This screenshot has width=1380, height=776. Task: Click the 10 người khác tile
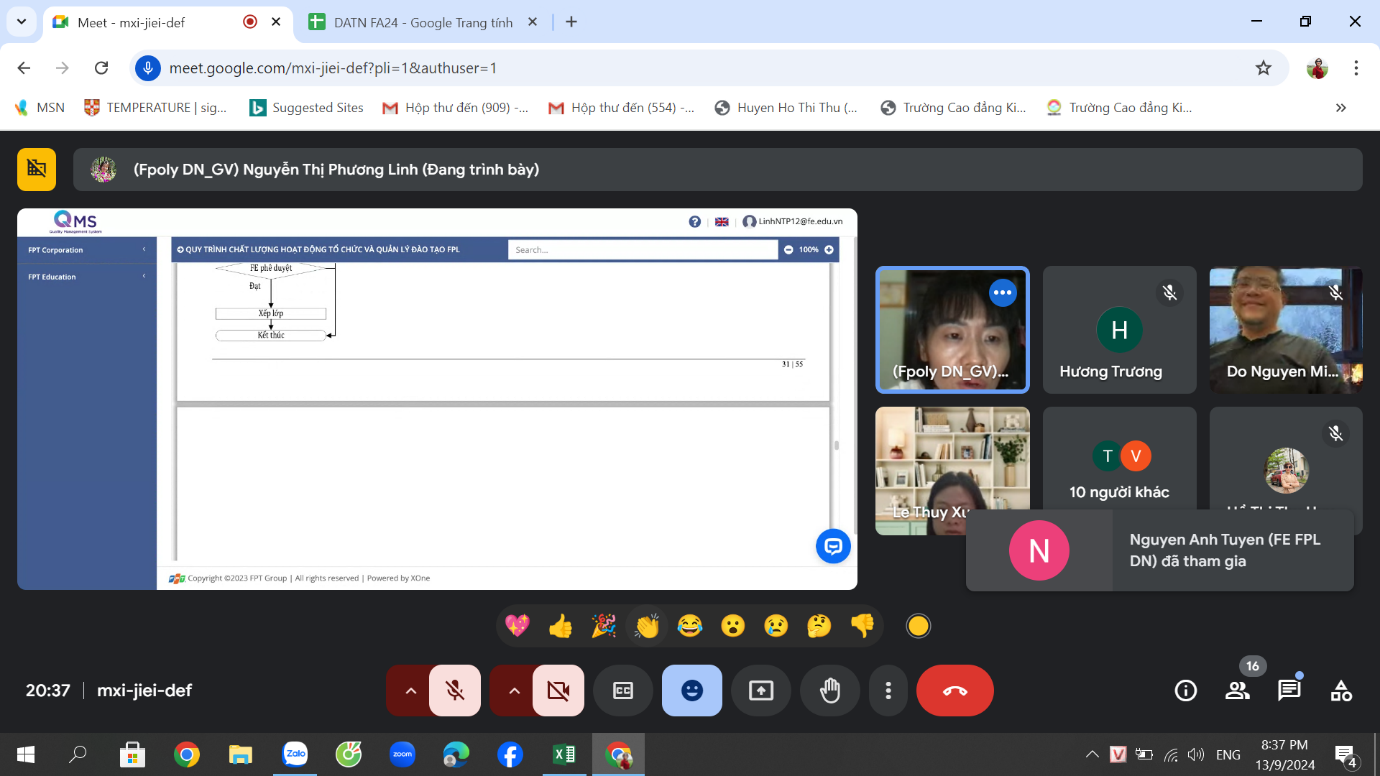(1119, 470)
